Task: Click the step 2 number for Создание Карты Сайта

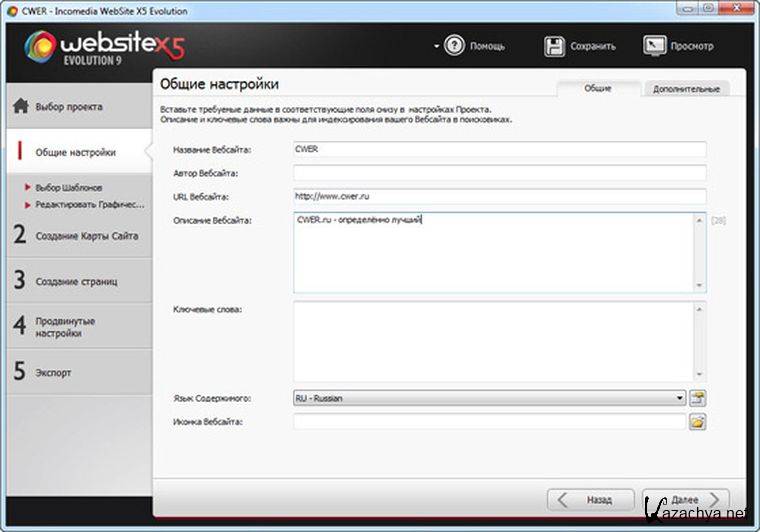Action: [x=19, y=236]
